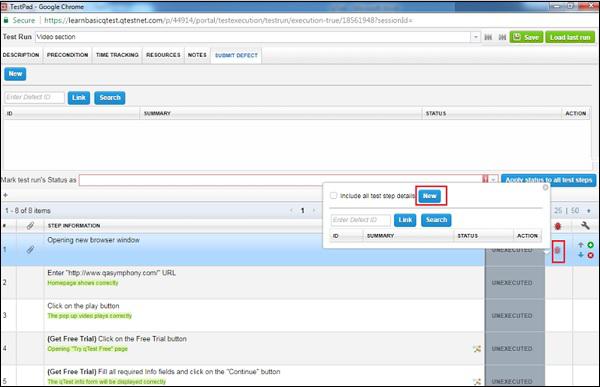Click Load last run button
Viewport: 600px width, 387px height.
pyautogui.click(x=570, y=37)
